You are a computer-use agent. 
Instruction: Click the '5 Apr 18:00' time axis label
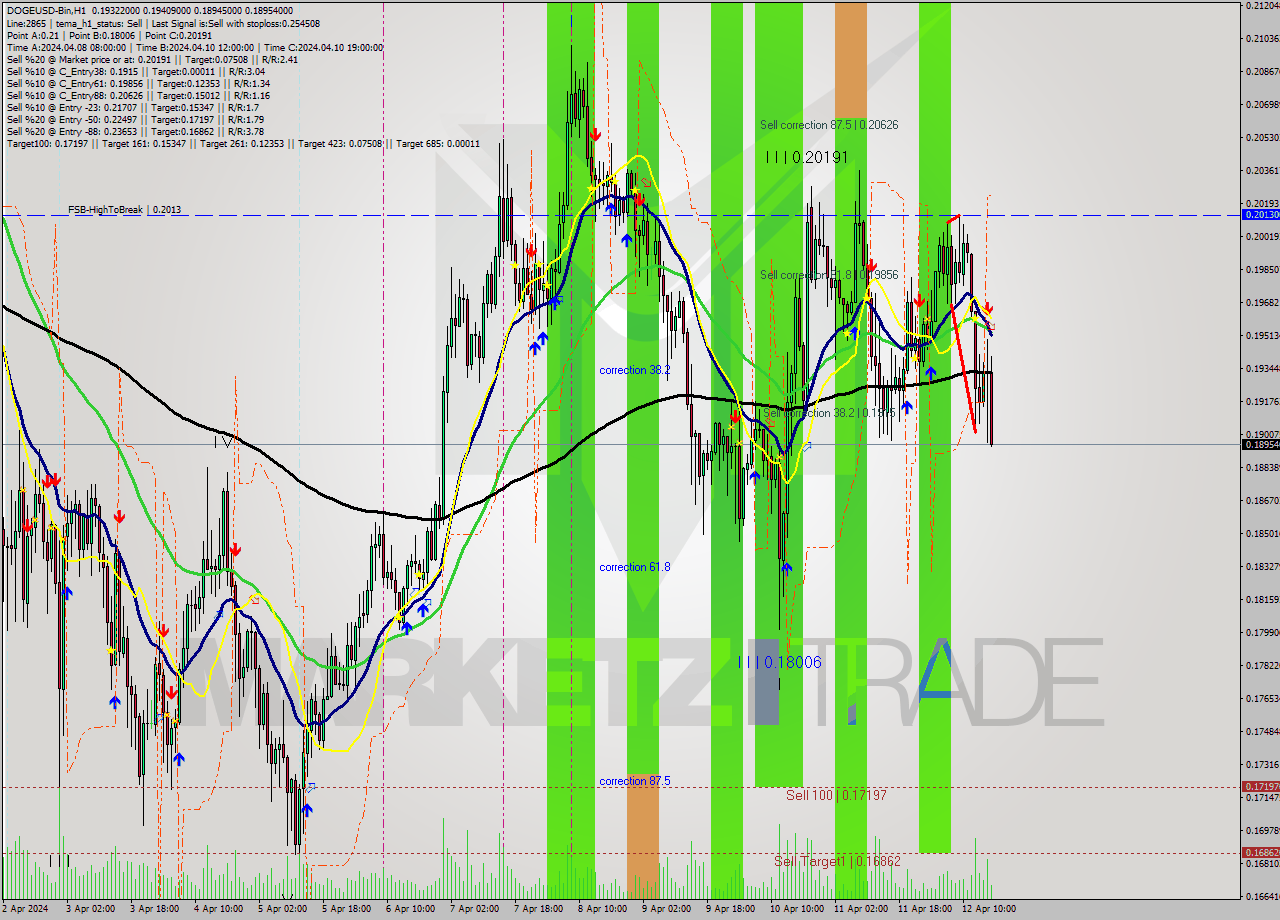point(345,909)
